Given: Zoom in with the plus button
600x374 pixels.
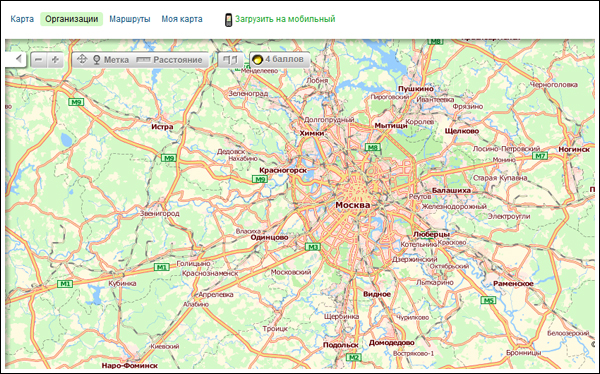Looking at the screenshot, I should point(55,60).
